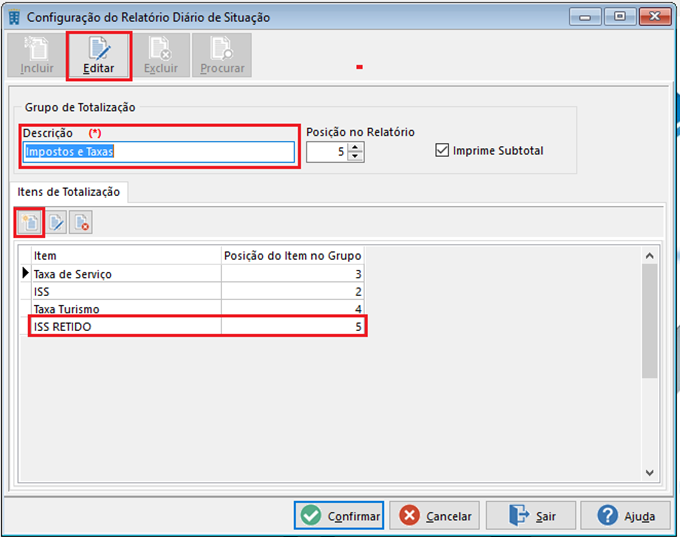Click the Item column header
The width and height of the screenshot is (680, 537).
127,256
